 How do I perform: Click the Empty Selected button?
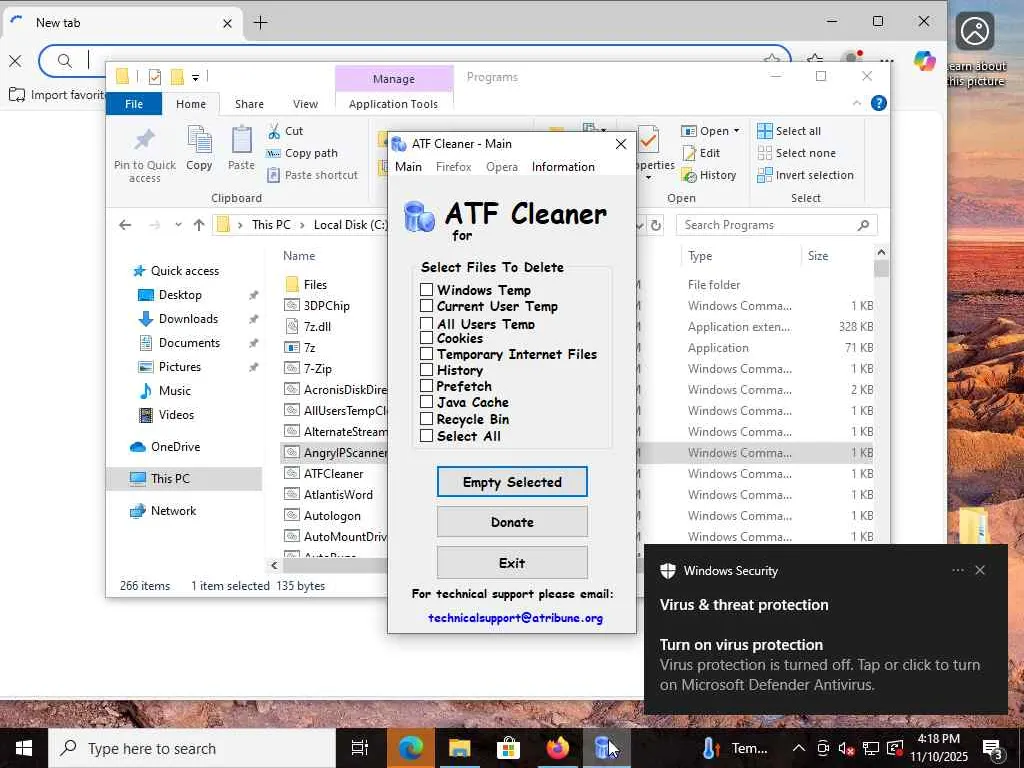pyautogui.click(x=512, y=482)
